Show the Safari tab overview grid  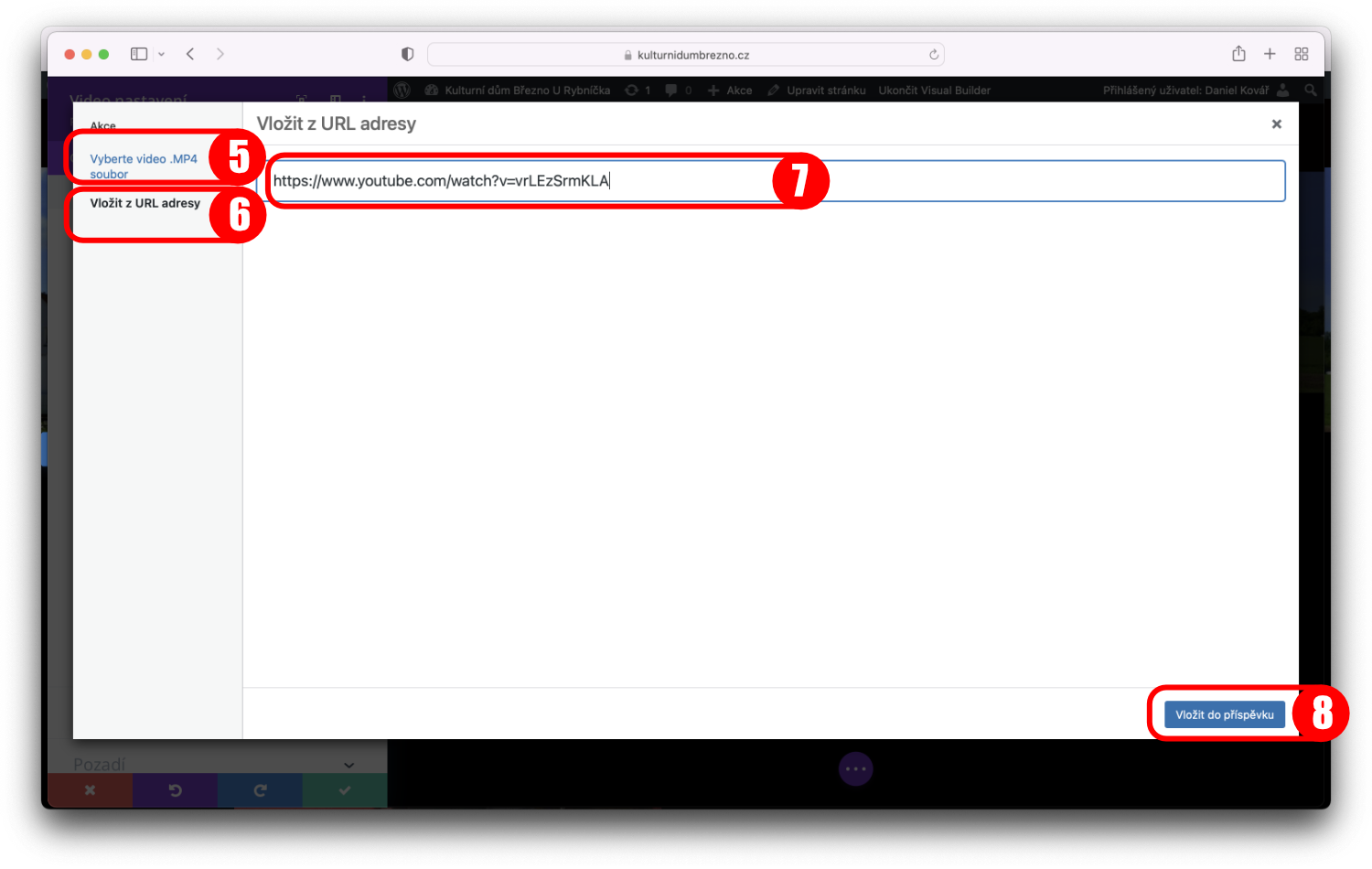click(1302, 54)
